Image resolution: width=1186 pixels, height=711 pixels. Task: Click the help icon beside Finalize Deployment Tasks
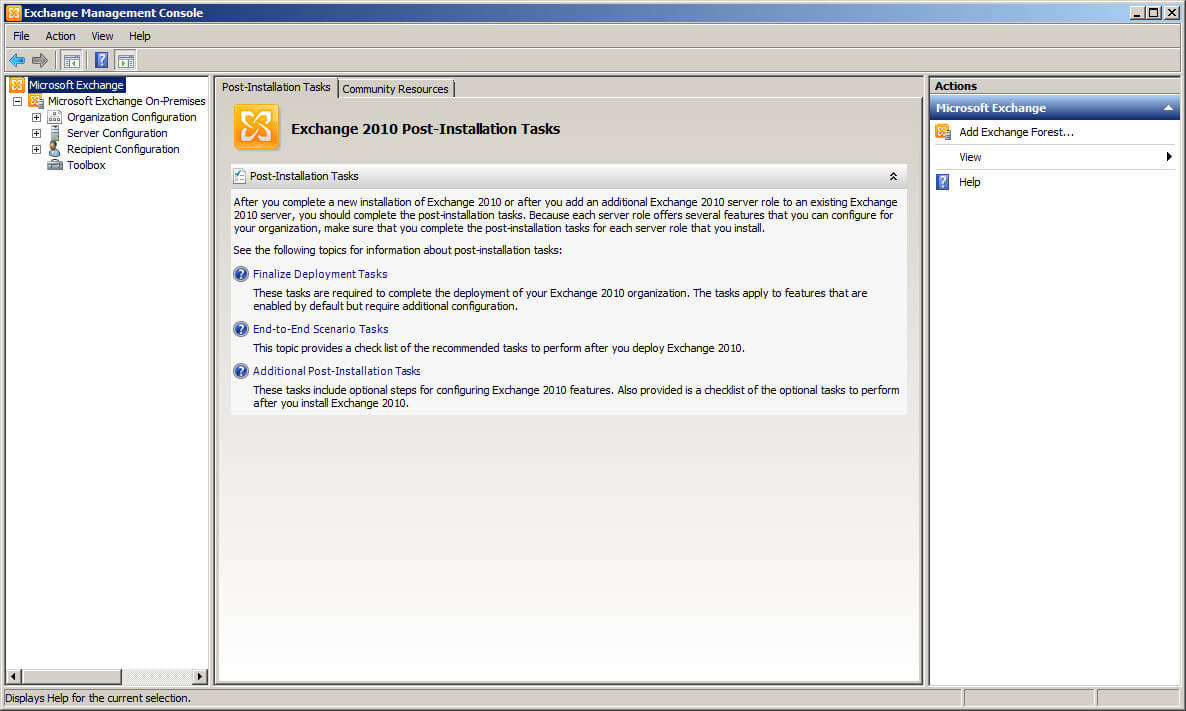(241, 274)
